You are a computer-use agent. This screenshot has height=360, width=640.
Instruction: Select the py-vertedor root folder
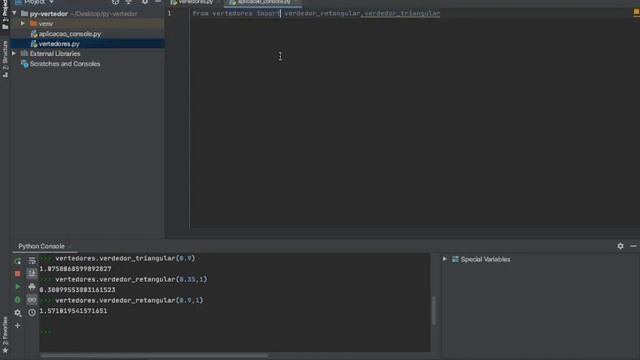49,13
